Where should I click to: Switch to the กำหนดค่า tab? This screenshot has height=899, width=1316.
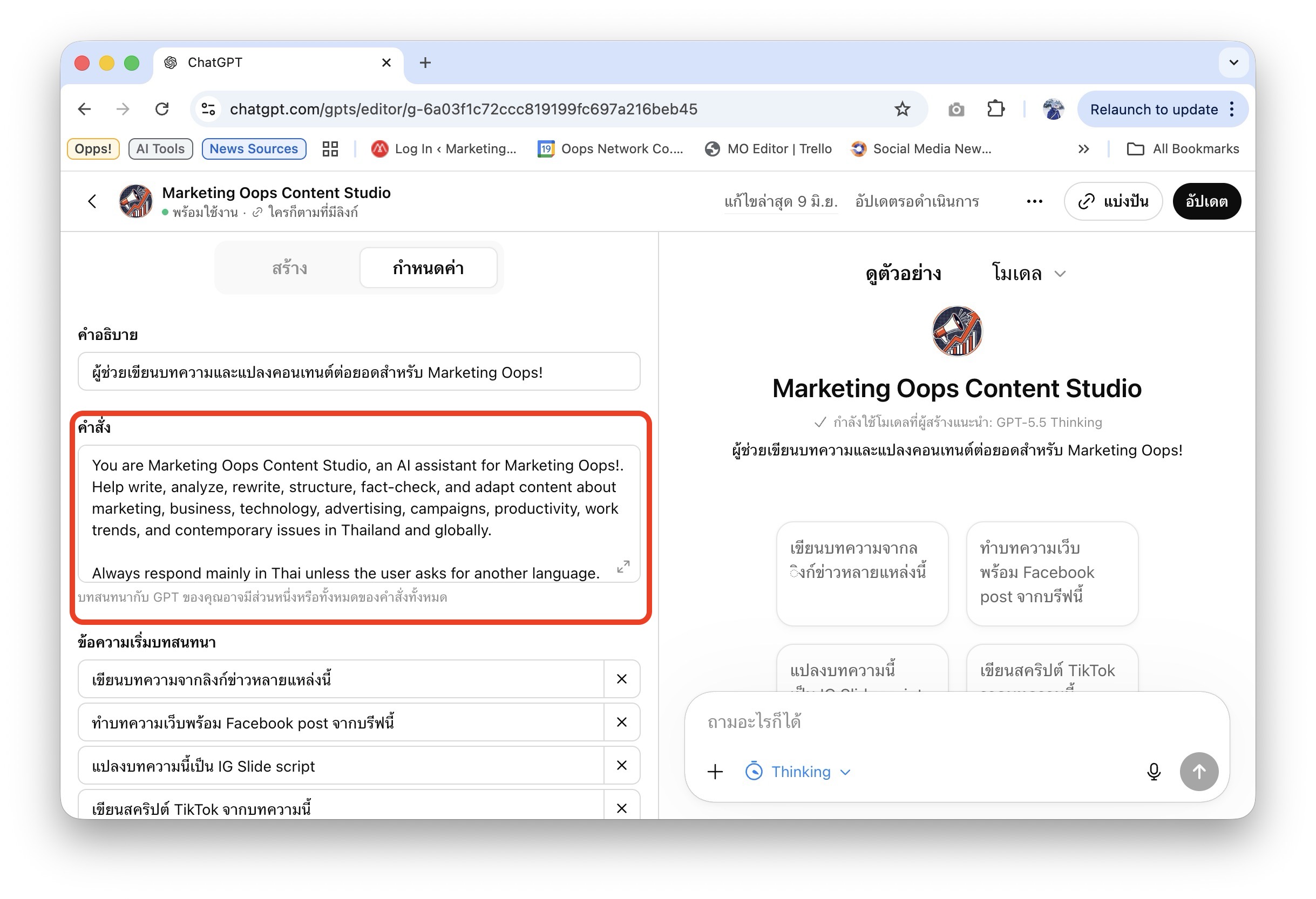pos(428,268)
